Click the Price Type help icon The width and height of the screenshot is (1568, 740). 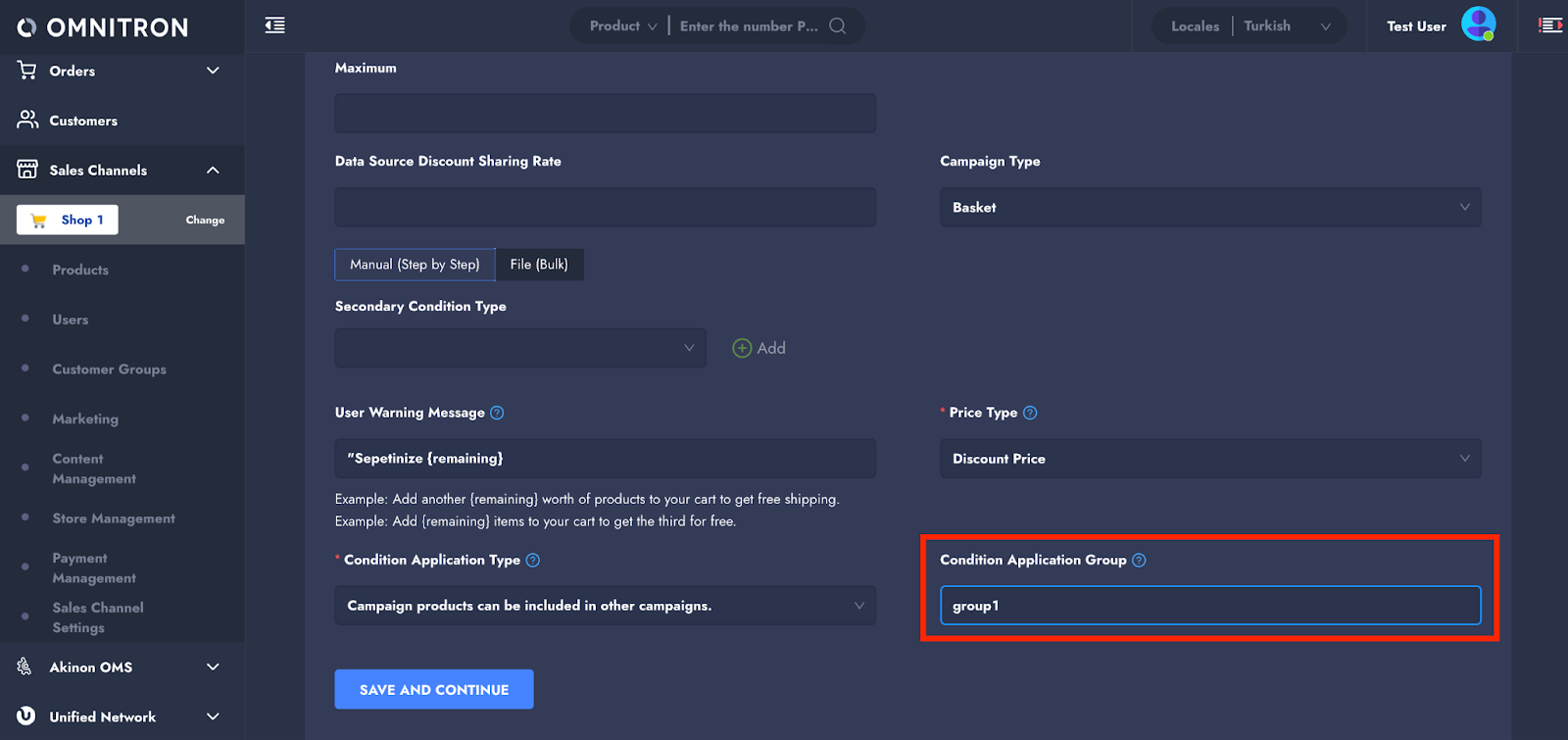click(x=1030, y=413)
